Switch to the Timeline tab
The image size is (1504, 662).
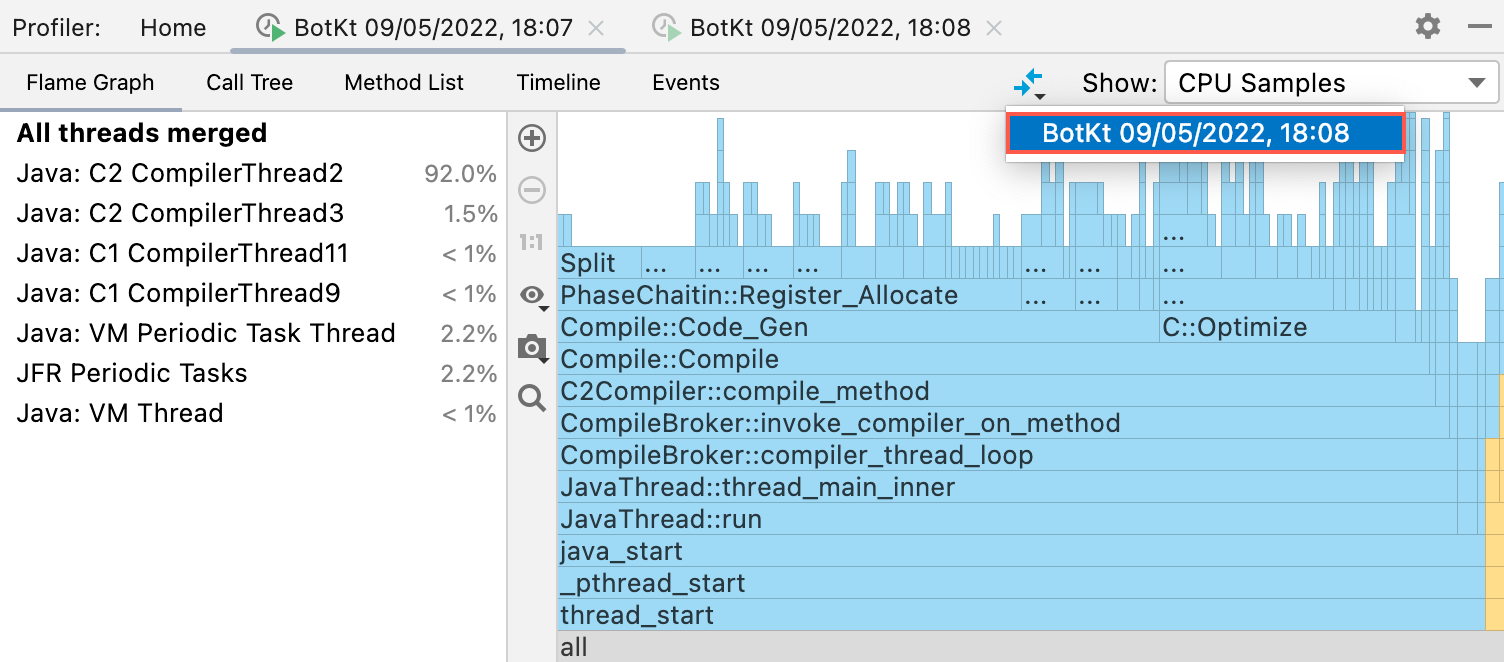point(559,83)
